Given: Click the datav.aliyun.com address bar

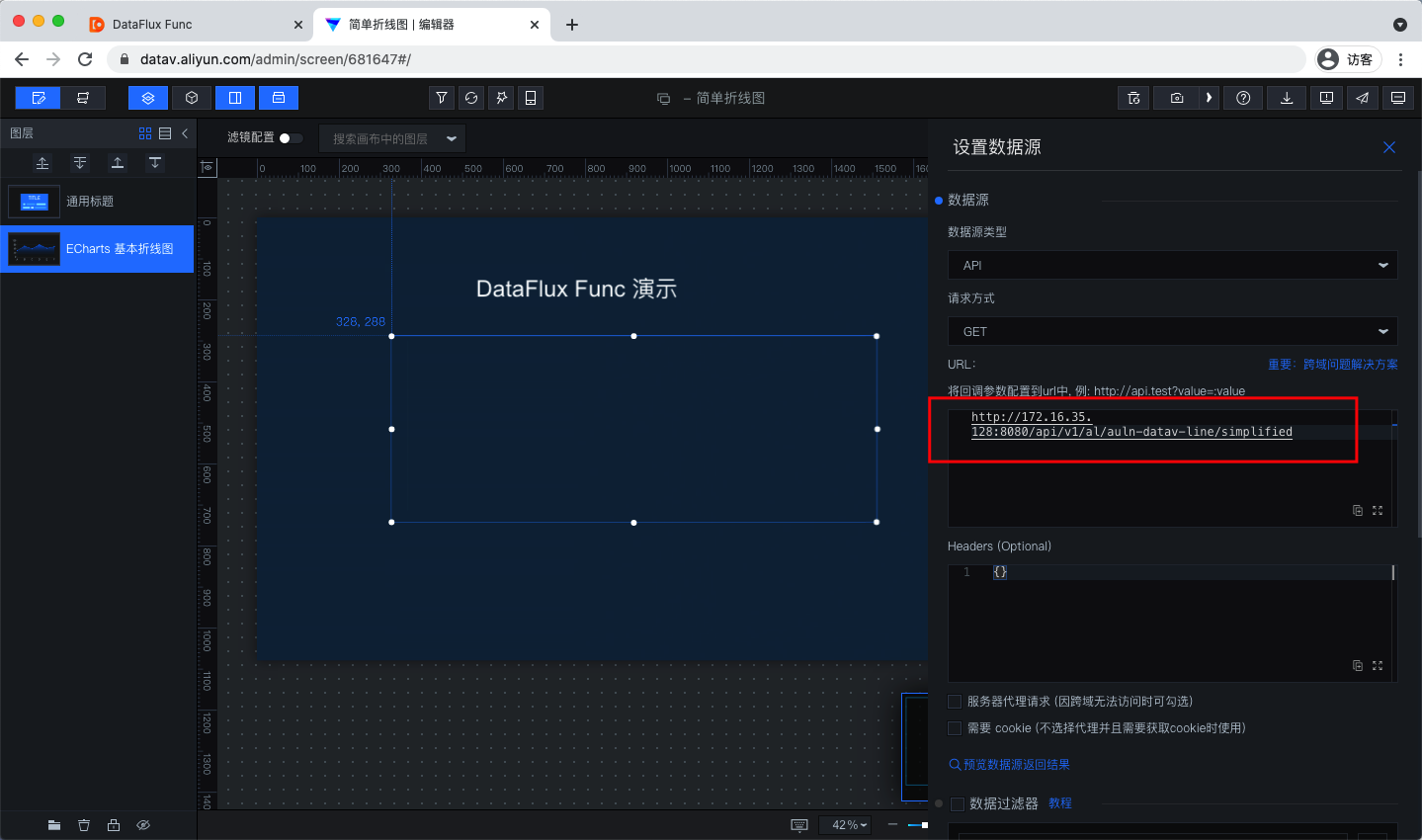Looking at the screenshot, I should [x=707, y=59].
